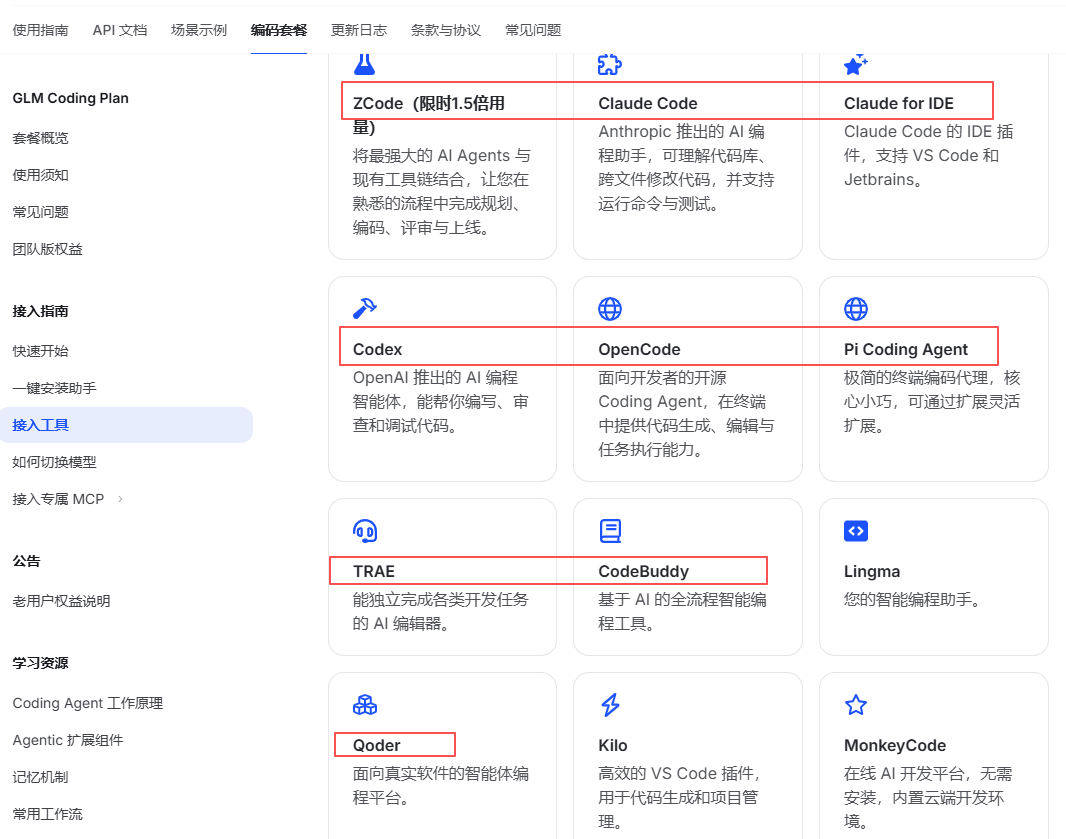Open the OpenCode card title
This screenshot has height=839, width=1066.
tap(639, 349)
